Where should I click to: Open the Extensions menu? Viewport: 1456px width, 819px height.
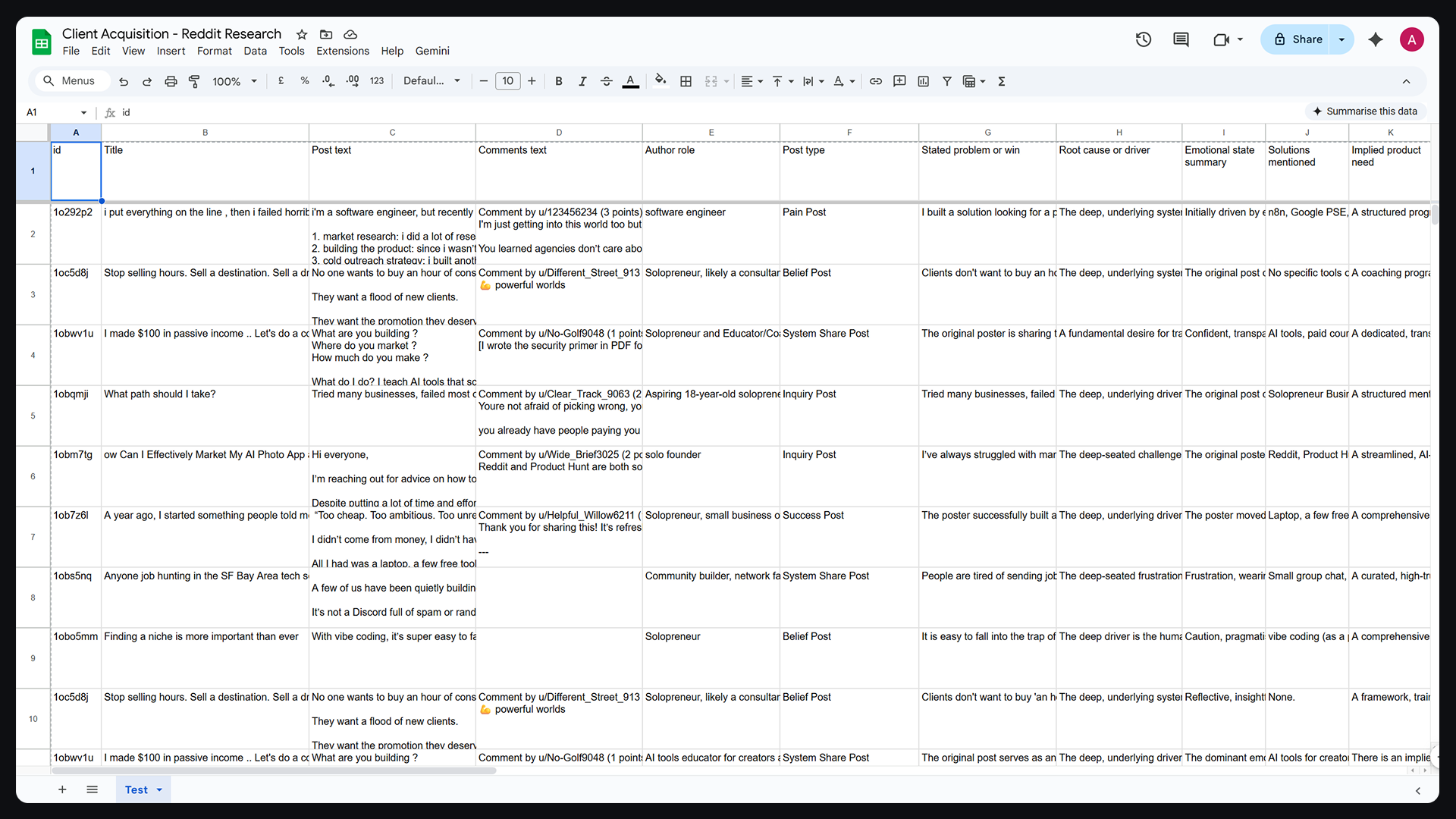342,51
